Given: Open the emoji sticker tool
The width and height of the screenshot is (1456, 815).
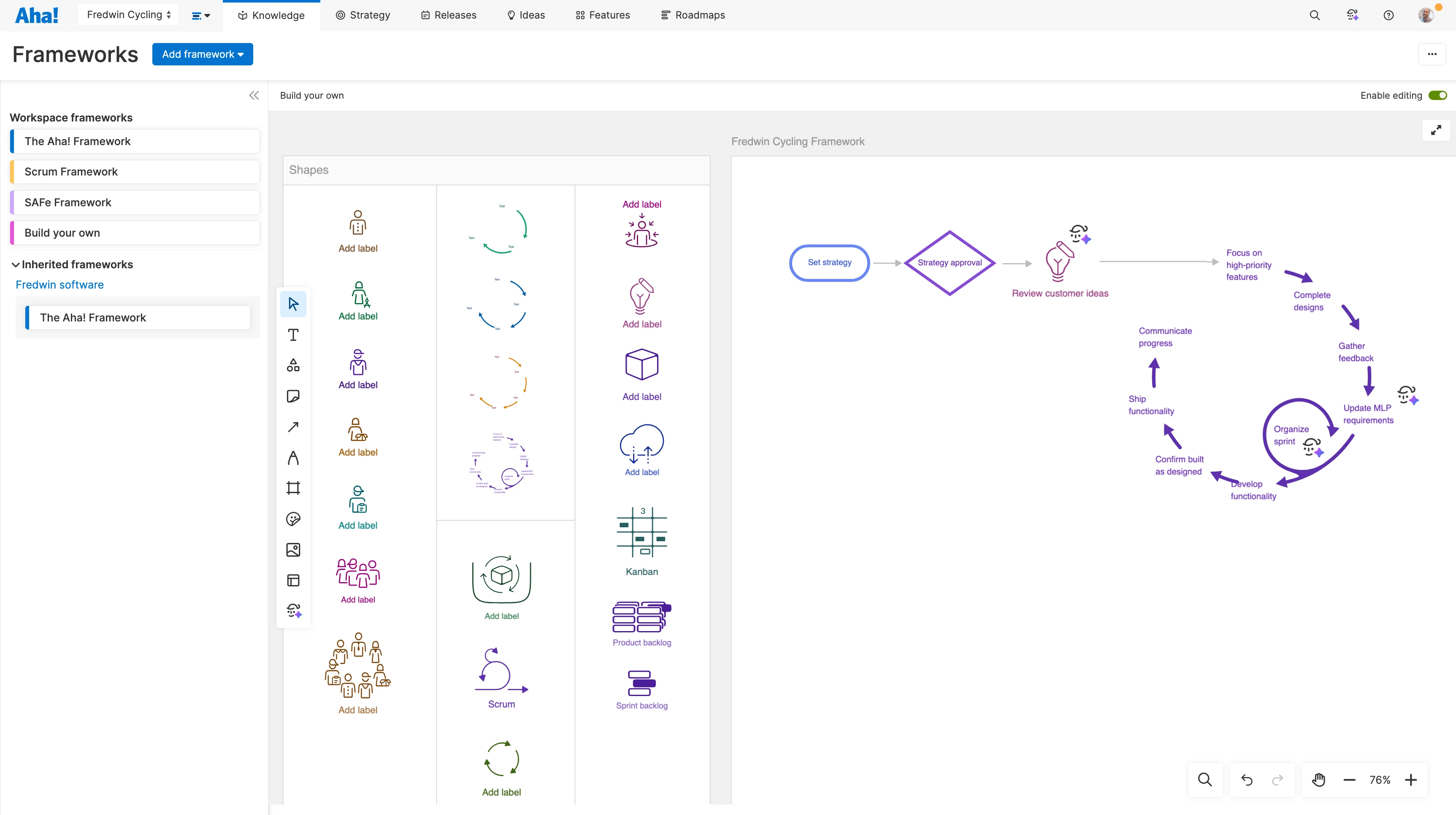Looking at the screenshot, I should pos(293,519).
